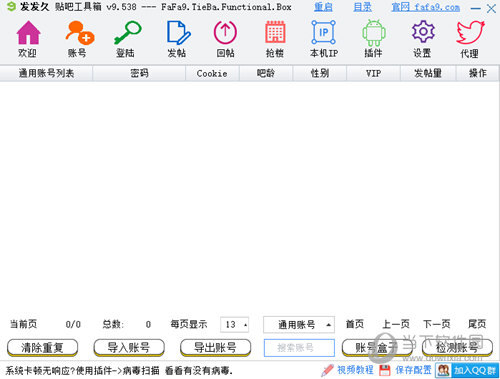The height and width of the screenshot is (379, 500).
Task: Open the 账号盒子 button
Action: tap(377, 348)
